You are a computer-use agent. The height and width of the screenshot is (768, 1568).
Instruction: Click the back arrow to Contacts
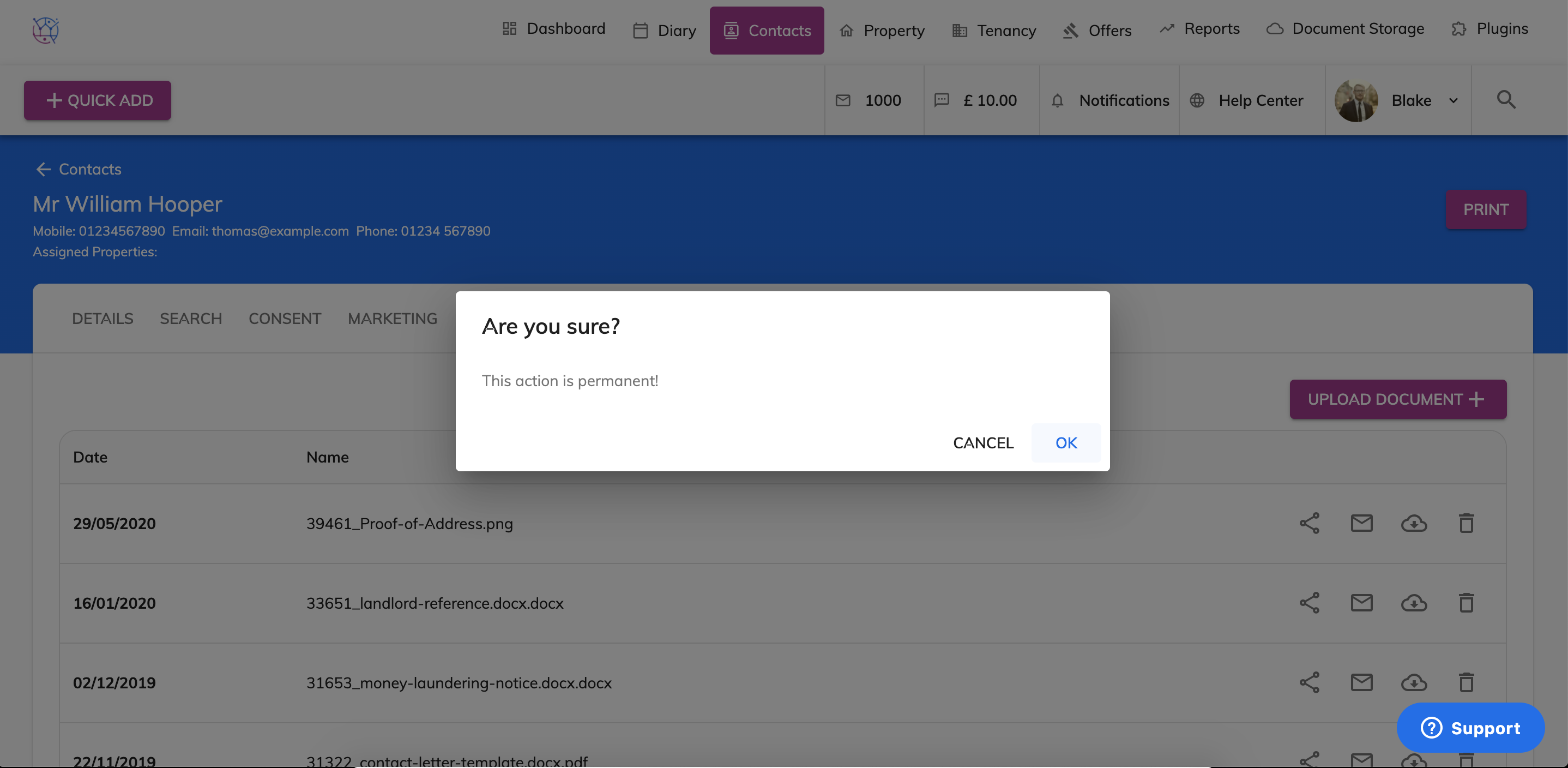[43, 169]
